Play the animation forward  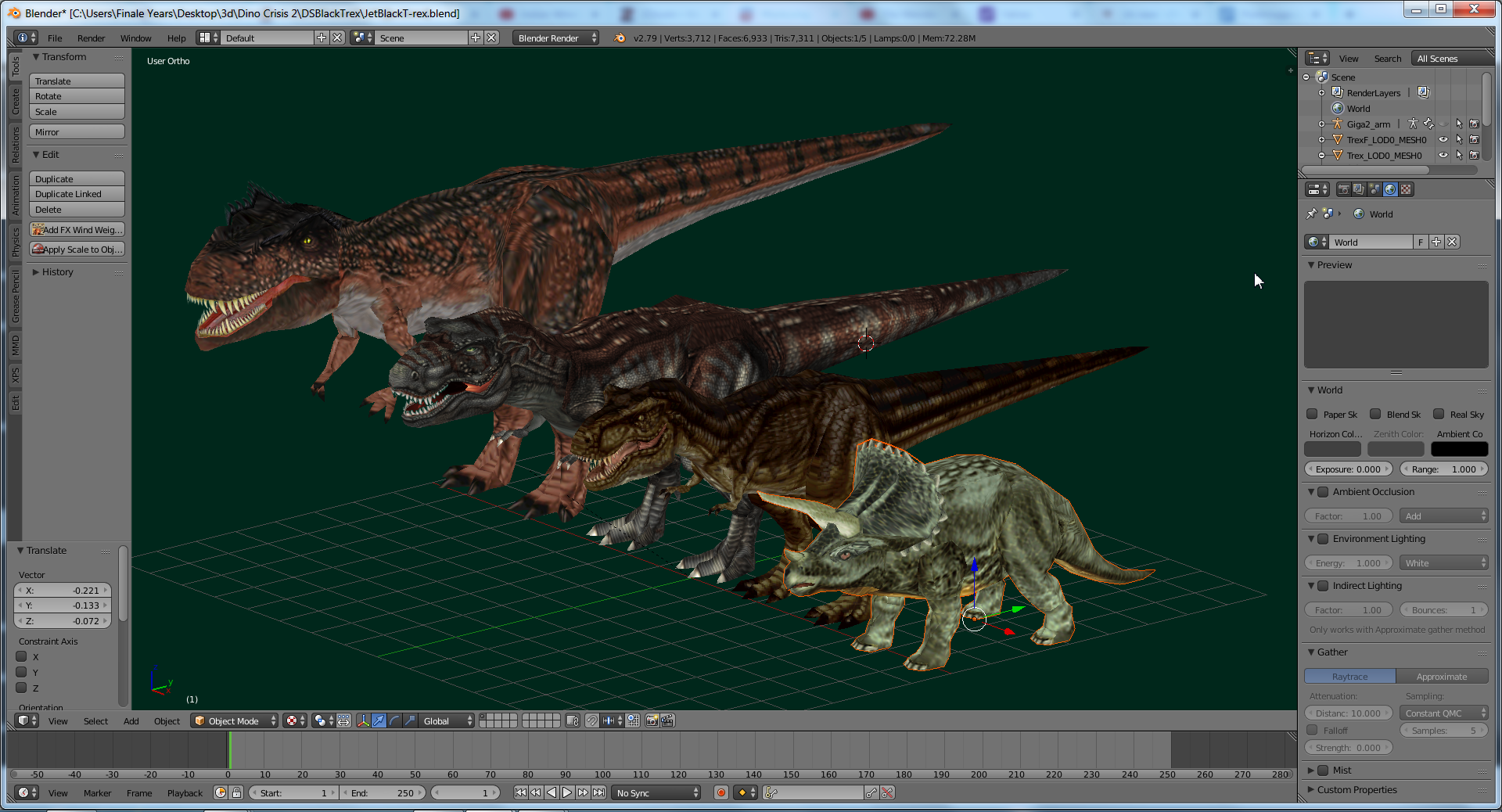(x=567, y=792)
